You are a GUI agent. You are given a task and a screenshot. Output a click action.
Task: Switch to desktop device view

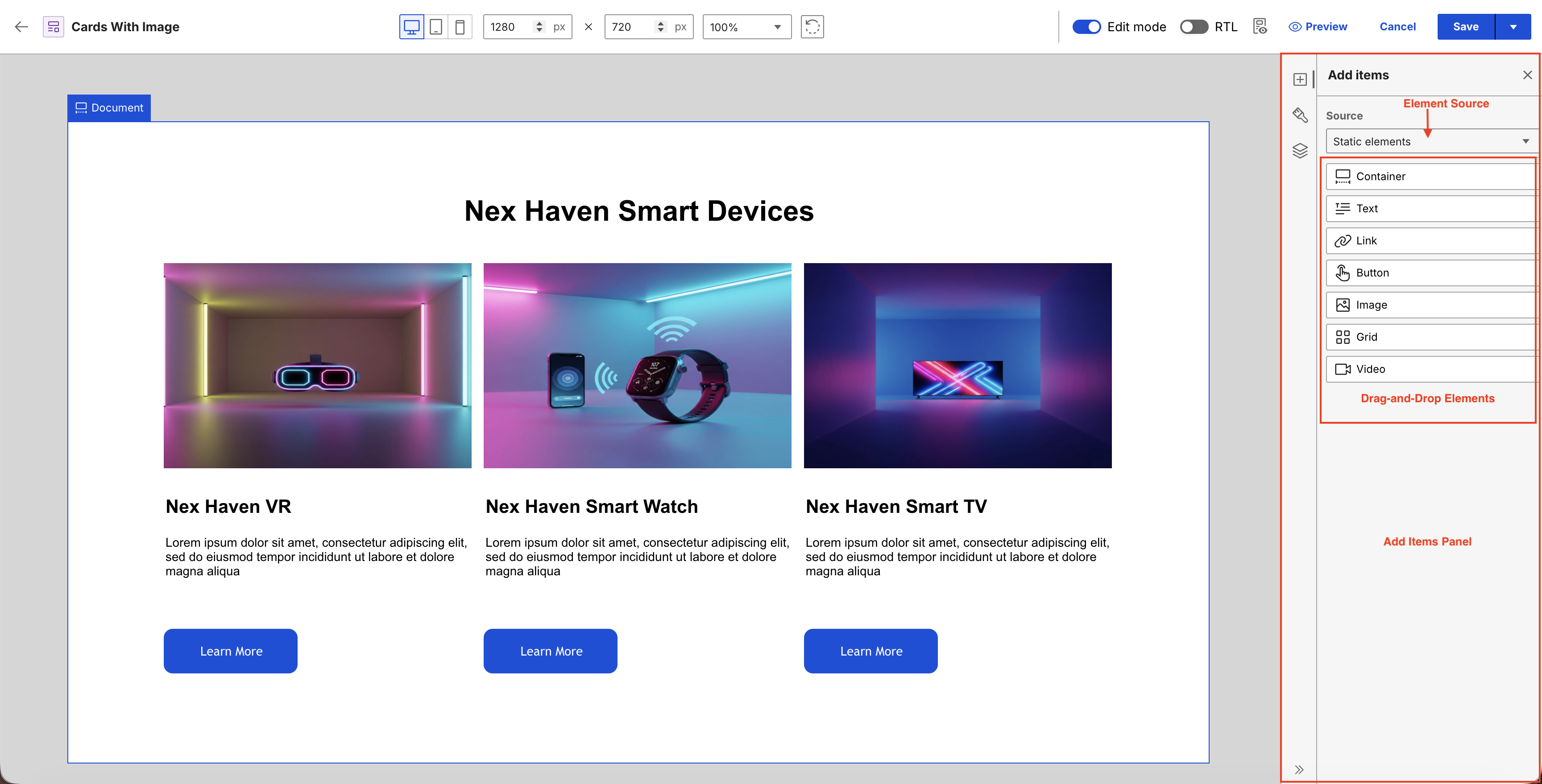pyautogui.click(x=412, y=27)
